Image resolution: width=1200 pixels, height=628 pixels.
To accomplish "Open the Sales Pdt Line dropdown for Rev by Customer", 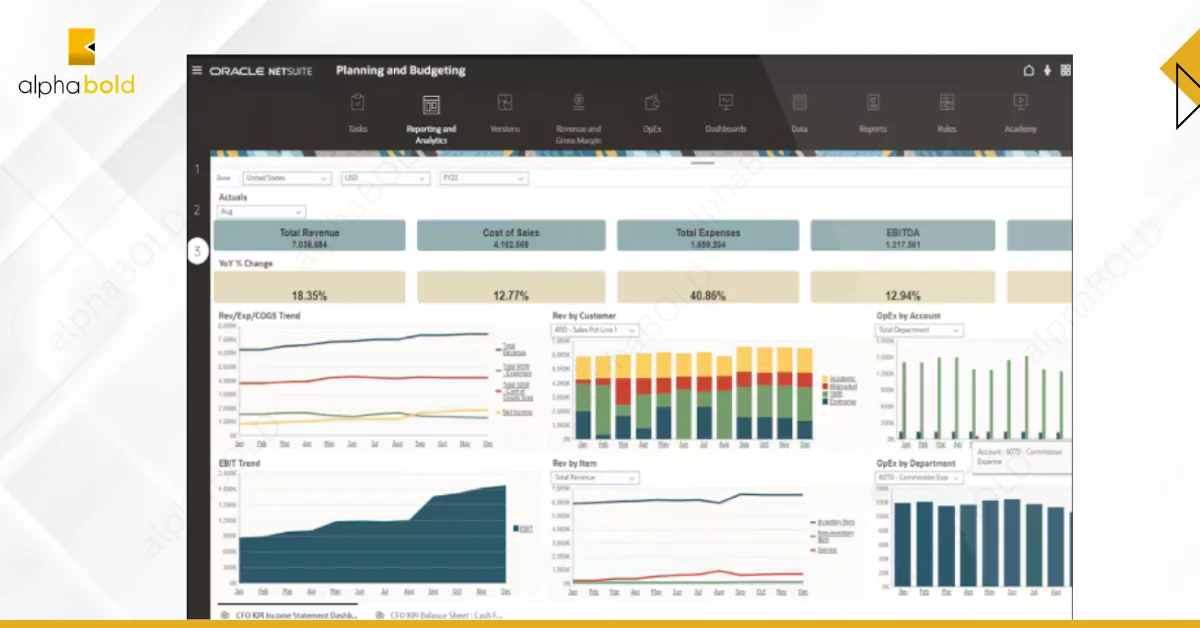I will pyautogui.click(x=595, y=330).
